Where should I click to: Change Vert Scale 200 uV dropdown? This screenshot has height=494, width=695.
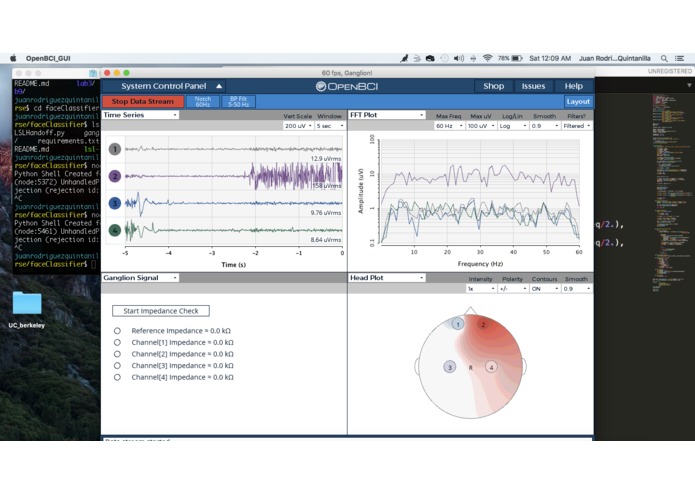pos(298,126)
